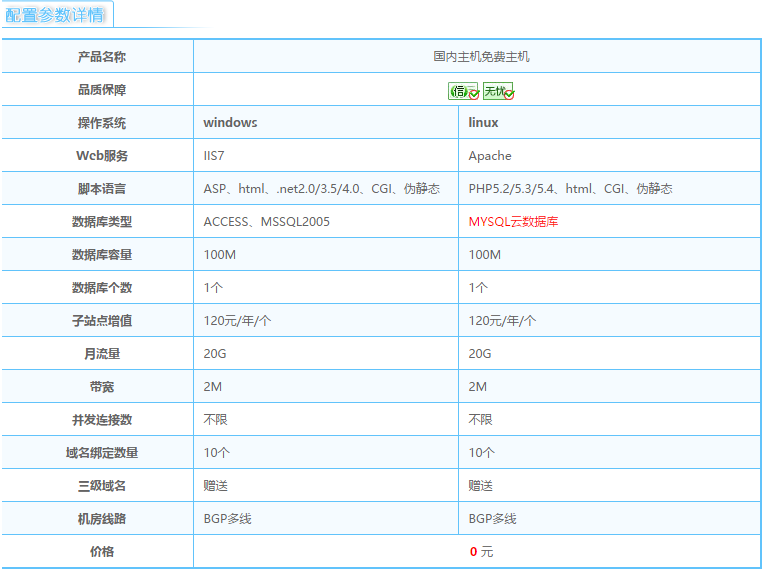This screenshot has height=570, width=762.
Task: Select the 域名绑定数量 row label
Action: tap(102, 453)
